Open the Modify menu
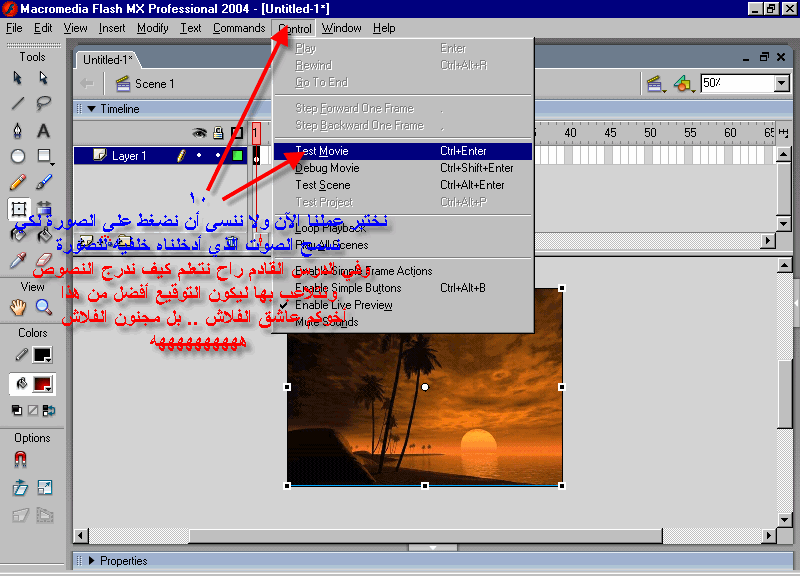 tap(153, 28)
